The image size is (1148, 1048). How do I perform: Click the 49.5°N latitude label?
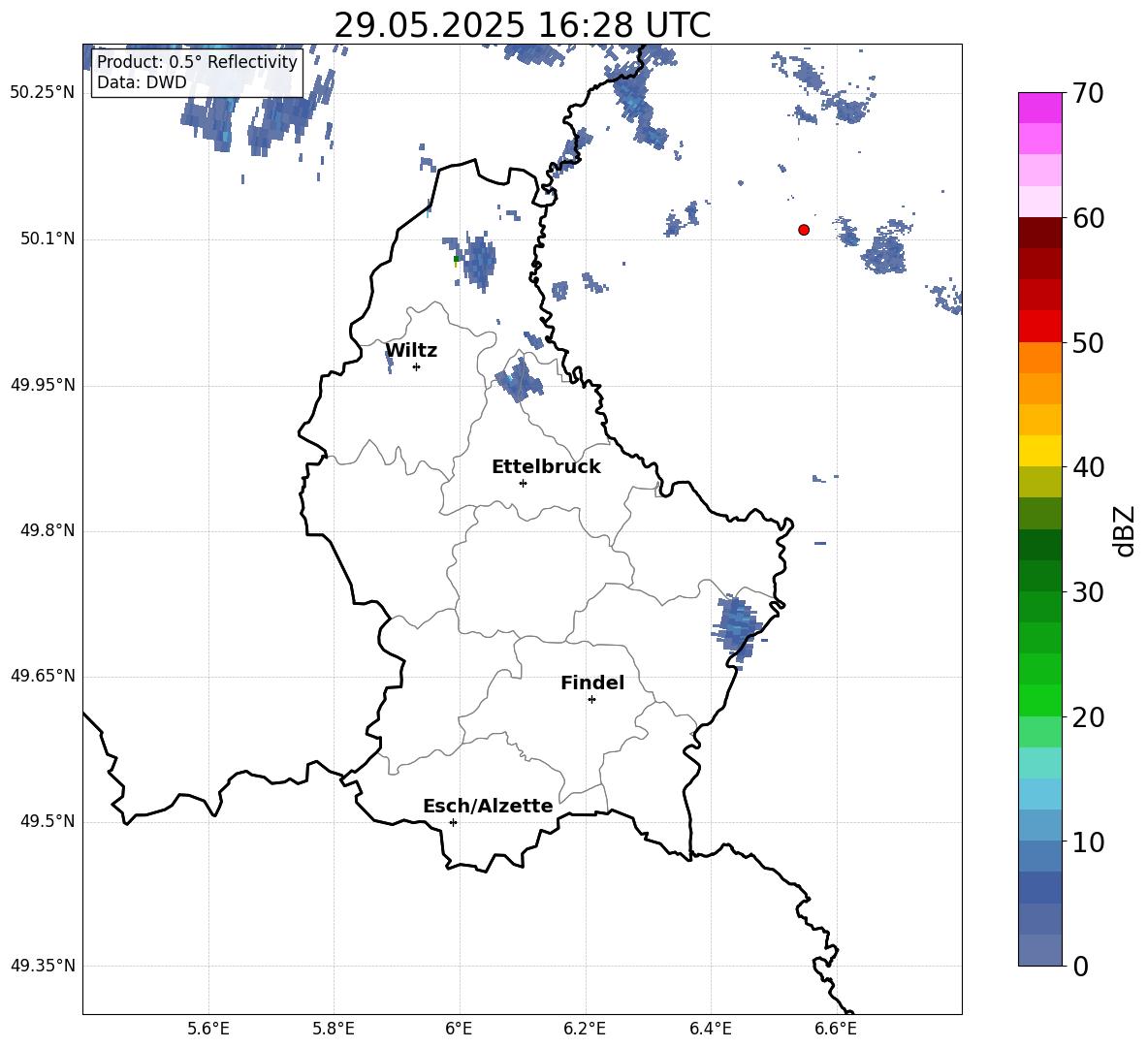[48, 821]
